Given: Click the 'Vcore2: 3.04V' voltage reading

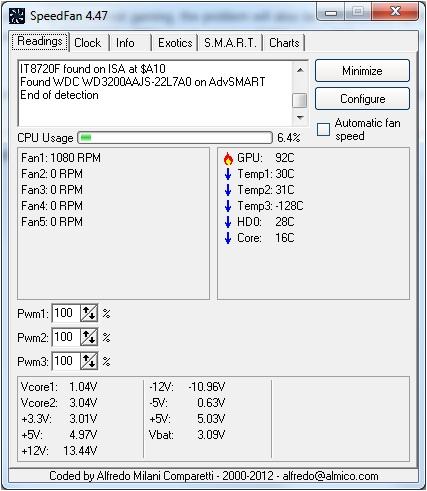Looking at the screenshot, I should 59,403.
